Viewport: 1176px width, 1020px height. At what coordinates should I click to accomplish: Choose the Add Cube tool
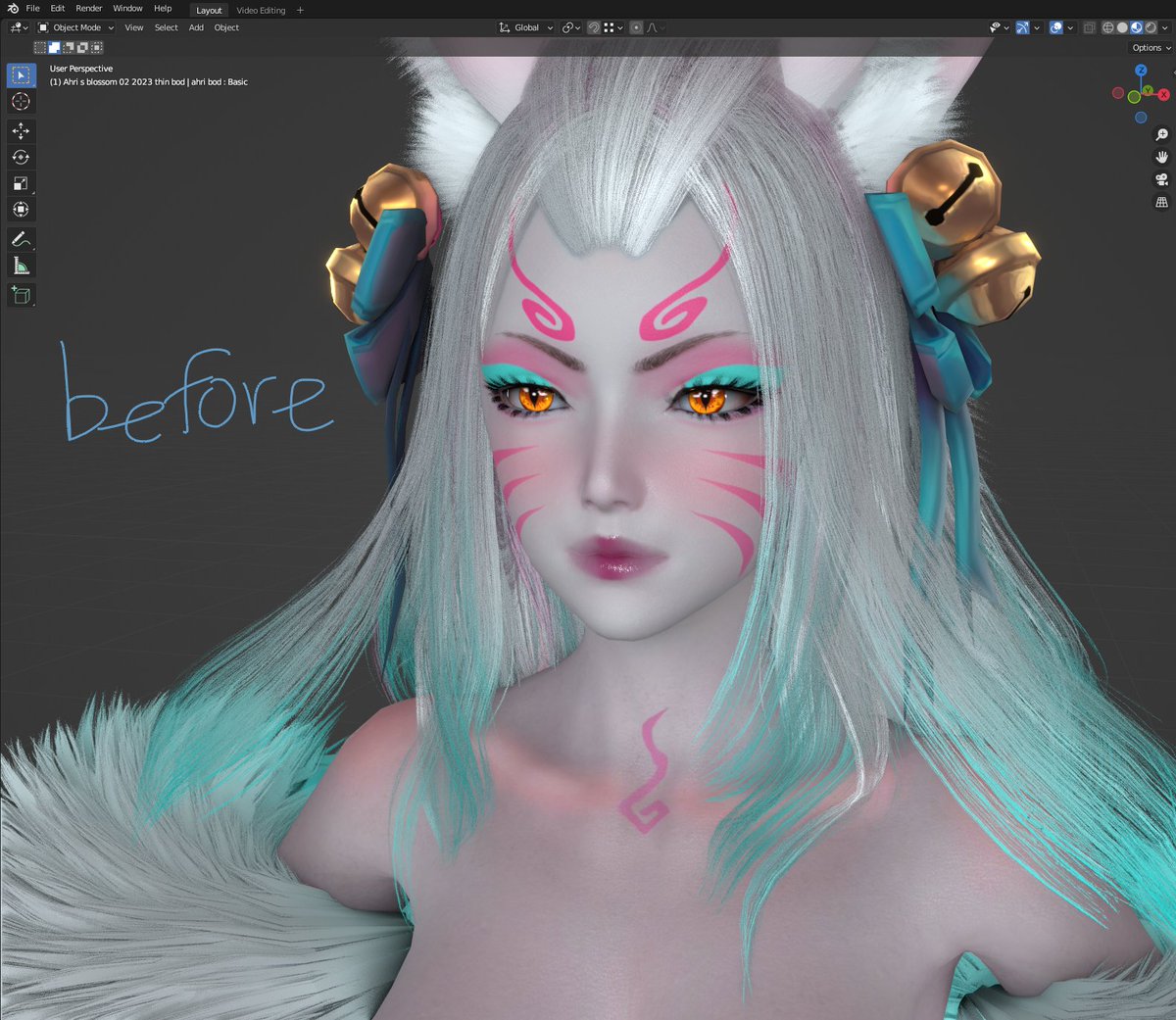tap(21, 294)
